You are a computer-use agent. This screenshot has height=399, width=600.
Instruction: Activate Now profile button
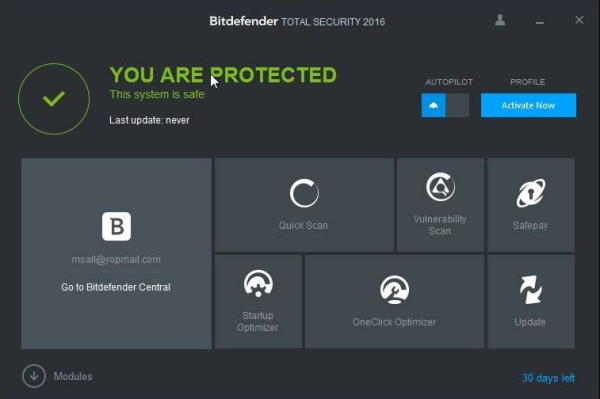[528, 105]
